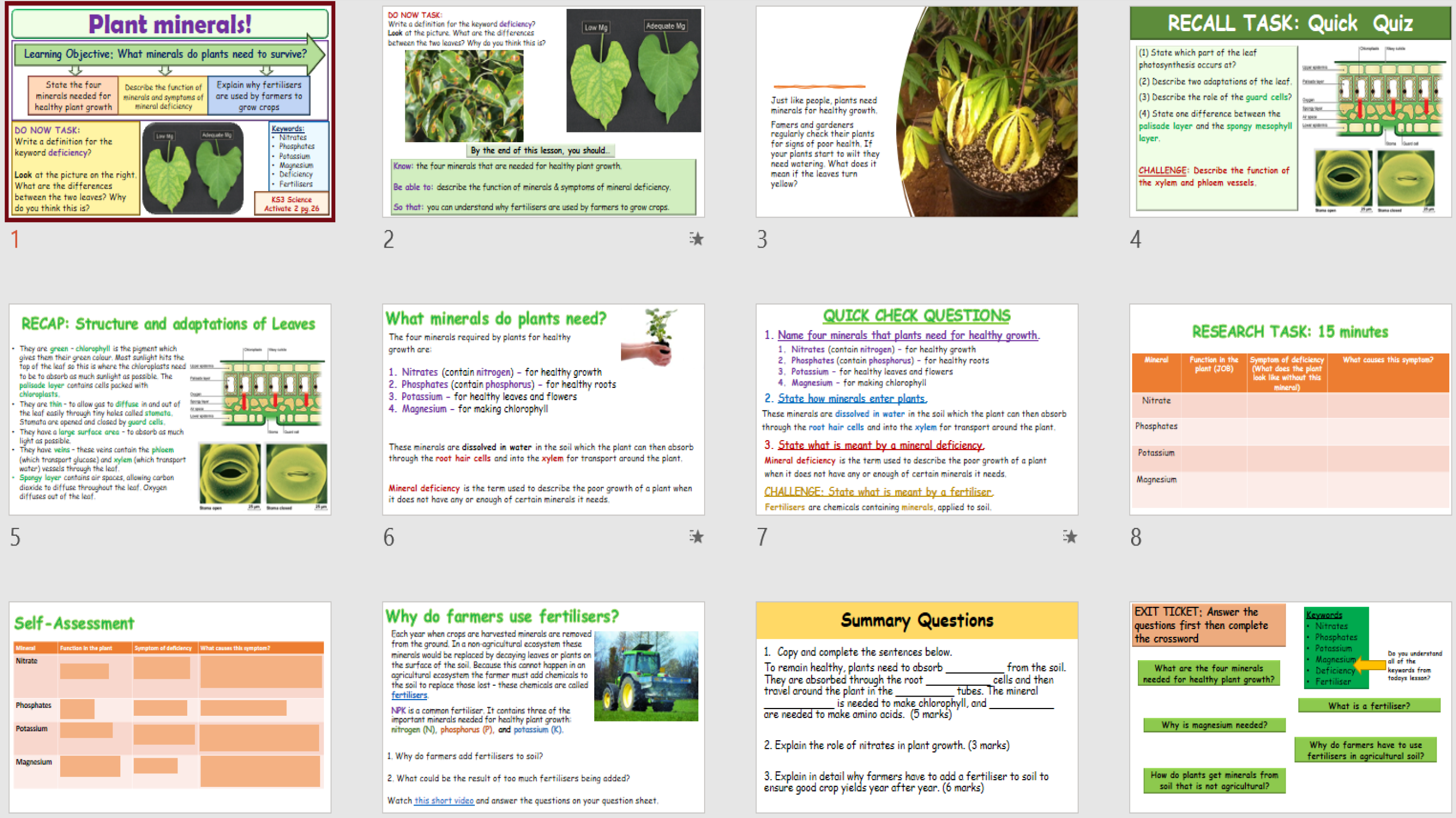Select the 'RECALL TASK: Quick Quiz' slide
This screenshot has height=818, width=1456.
[1289, 110]
